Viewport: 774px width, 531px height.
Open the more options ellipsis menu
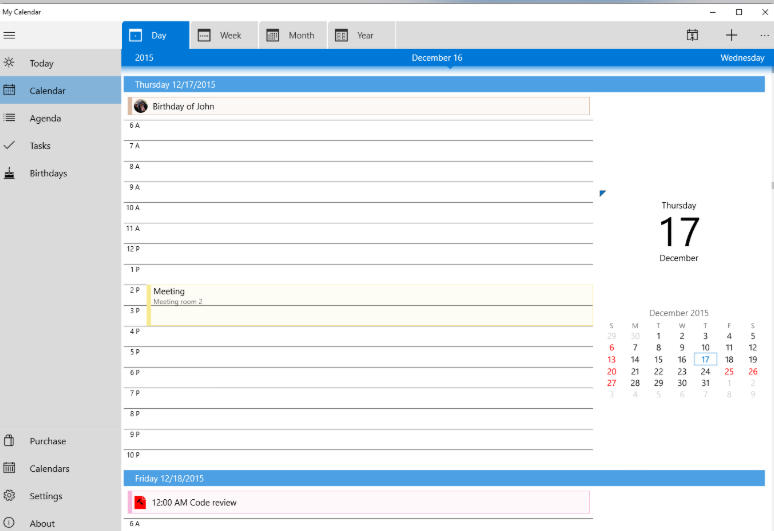tap(764, 35)
